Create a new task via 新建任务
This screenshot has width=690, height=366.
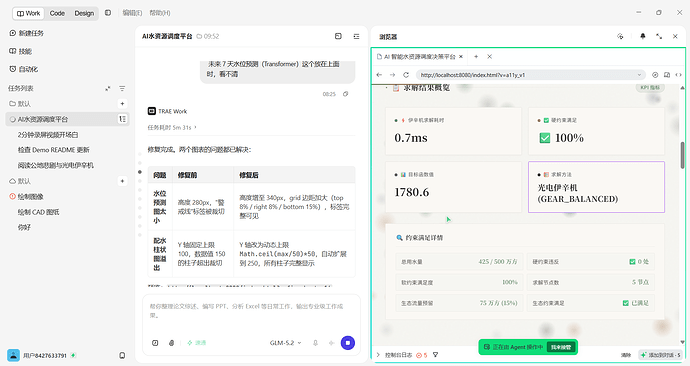tap(26, 33)
